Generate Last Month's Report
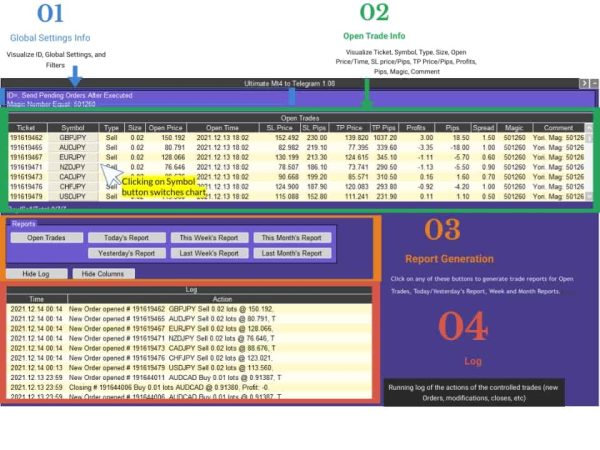Image resolution: width=600 pixels, height=450 pixels. tap(291, 254)
